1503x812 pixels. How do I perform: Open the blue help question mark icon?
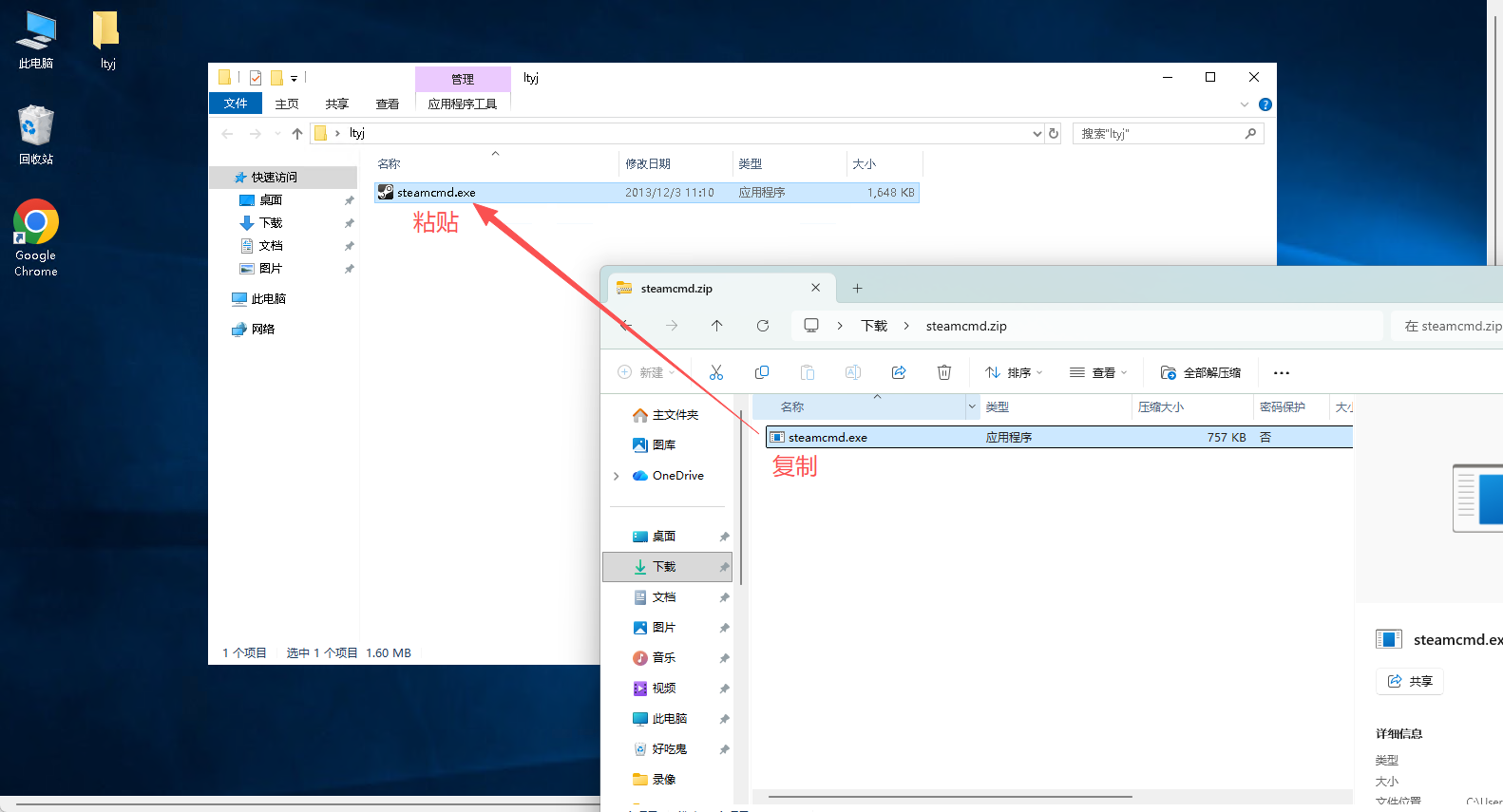1265,104
